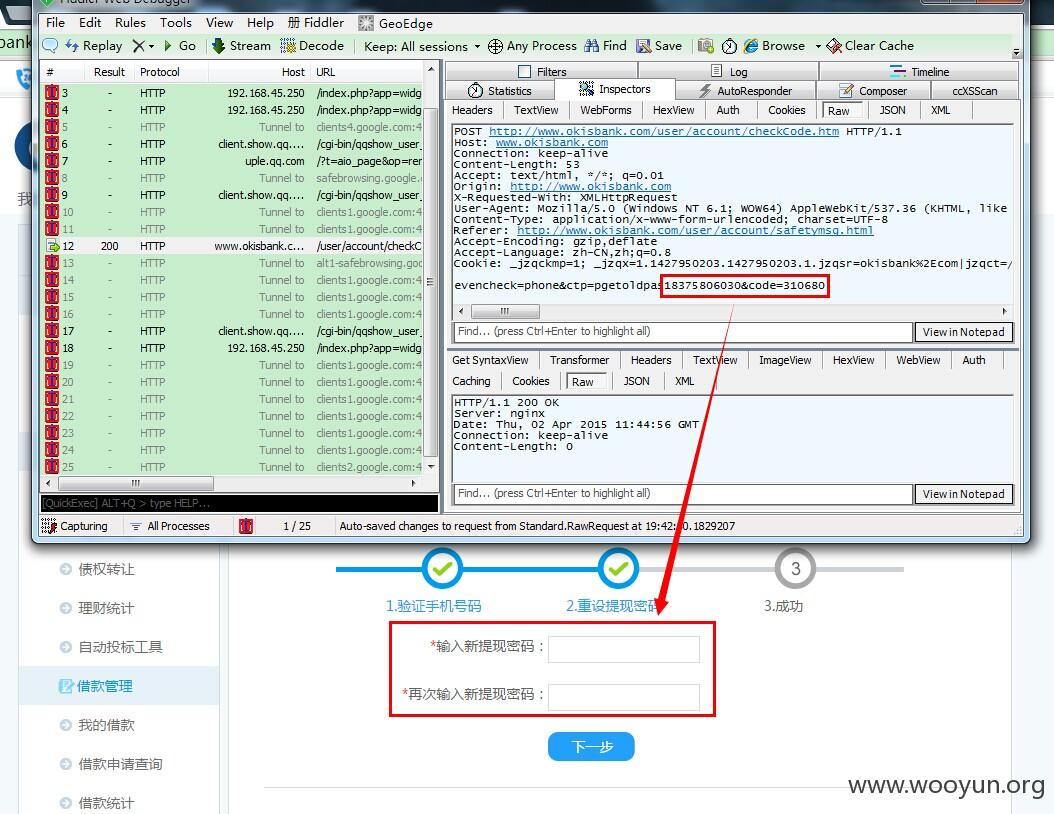Select the request Headers inspector tab

click(x=472, y=110)
